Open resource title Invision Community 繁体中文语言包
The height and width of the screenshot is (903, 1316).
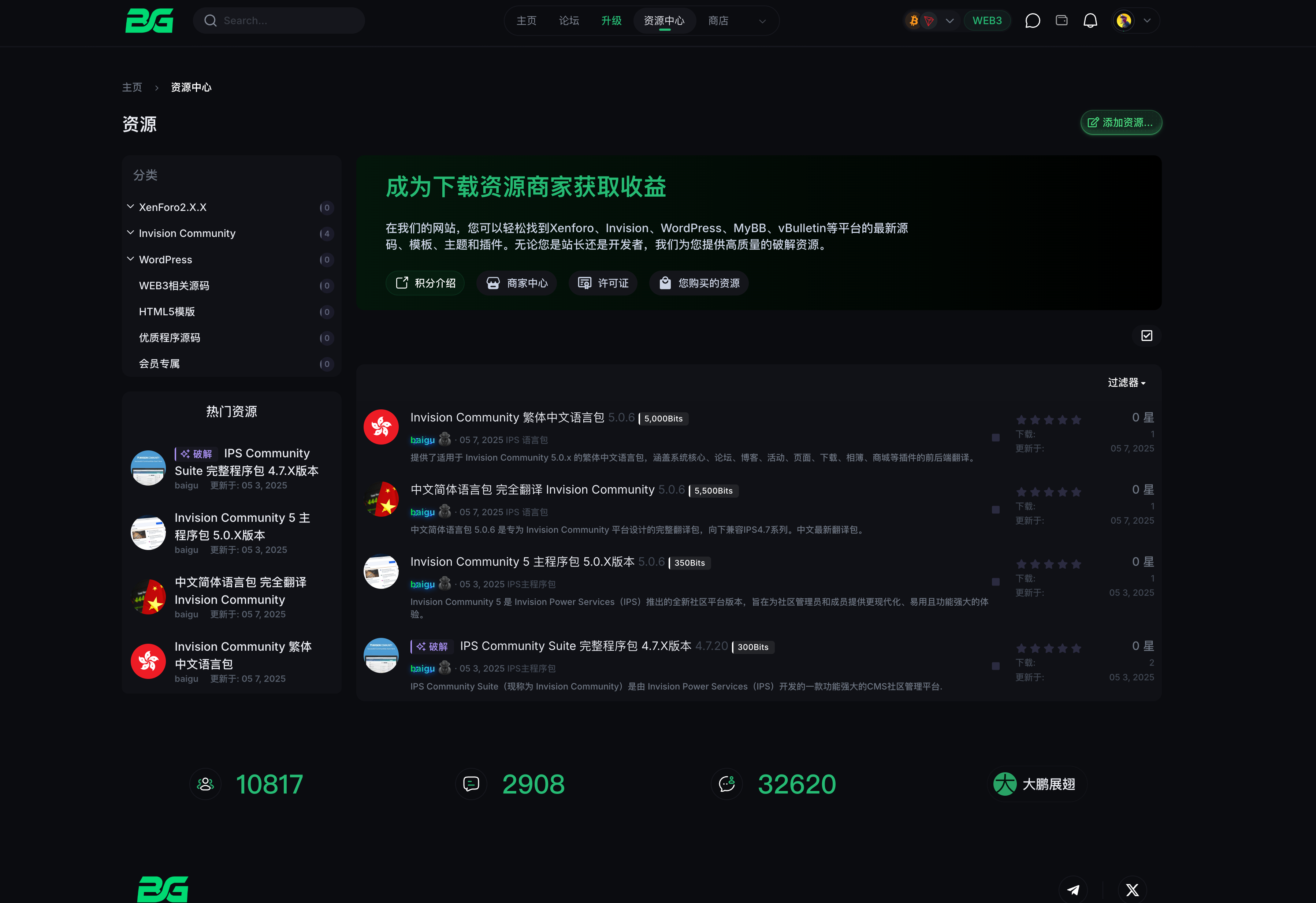(508, 417)
